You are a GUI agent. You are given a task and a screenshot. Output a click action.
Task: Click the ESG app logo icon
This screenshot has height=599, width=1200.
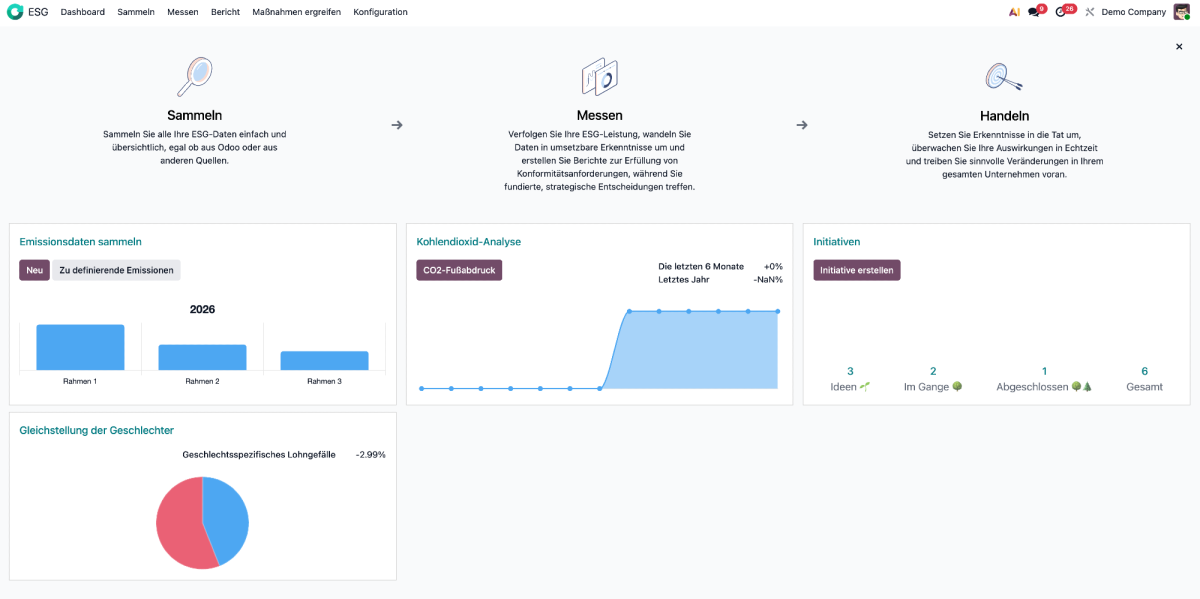point(15,12)
